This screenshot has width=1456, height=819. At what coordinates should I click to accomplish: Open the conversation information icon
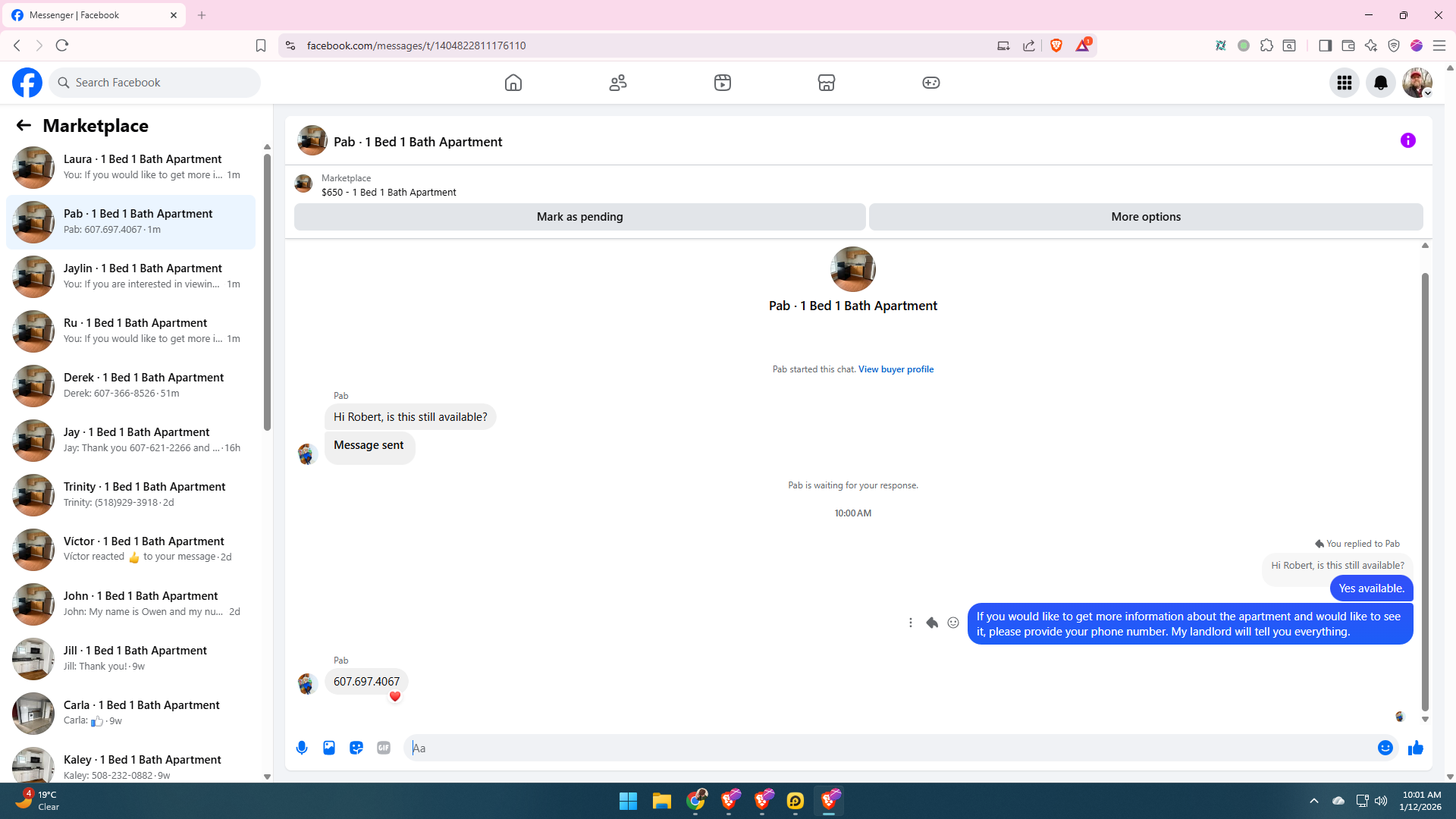(1407, 140)
